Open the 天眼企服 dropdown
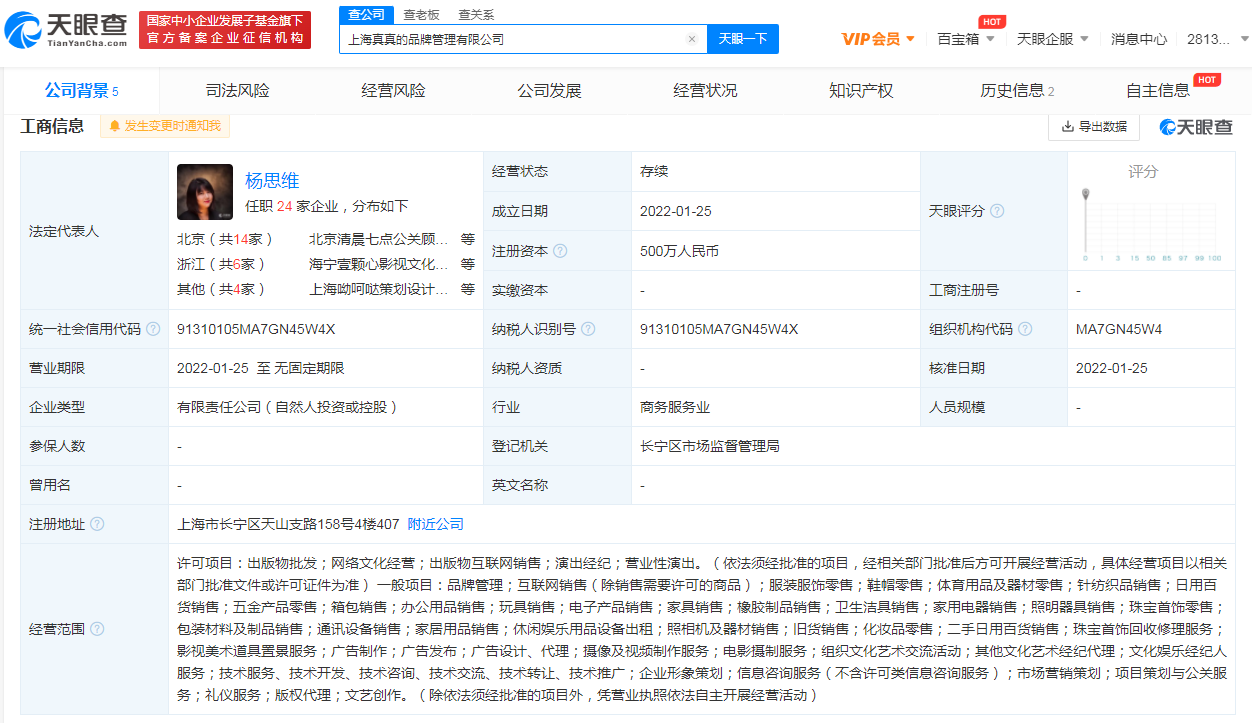 [x=1053, y=39]
